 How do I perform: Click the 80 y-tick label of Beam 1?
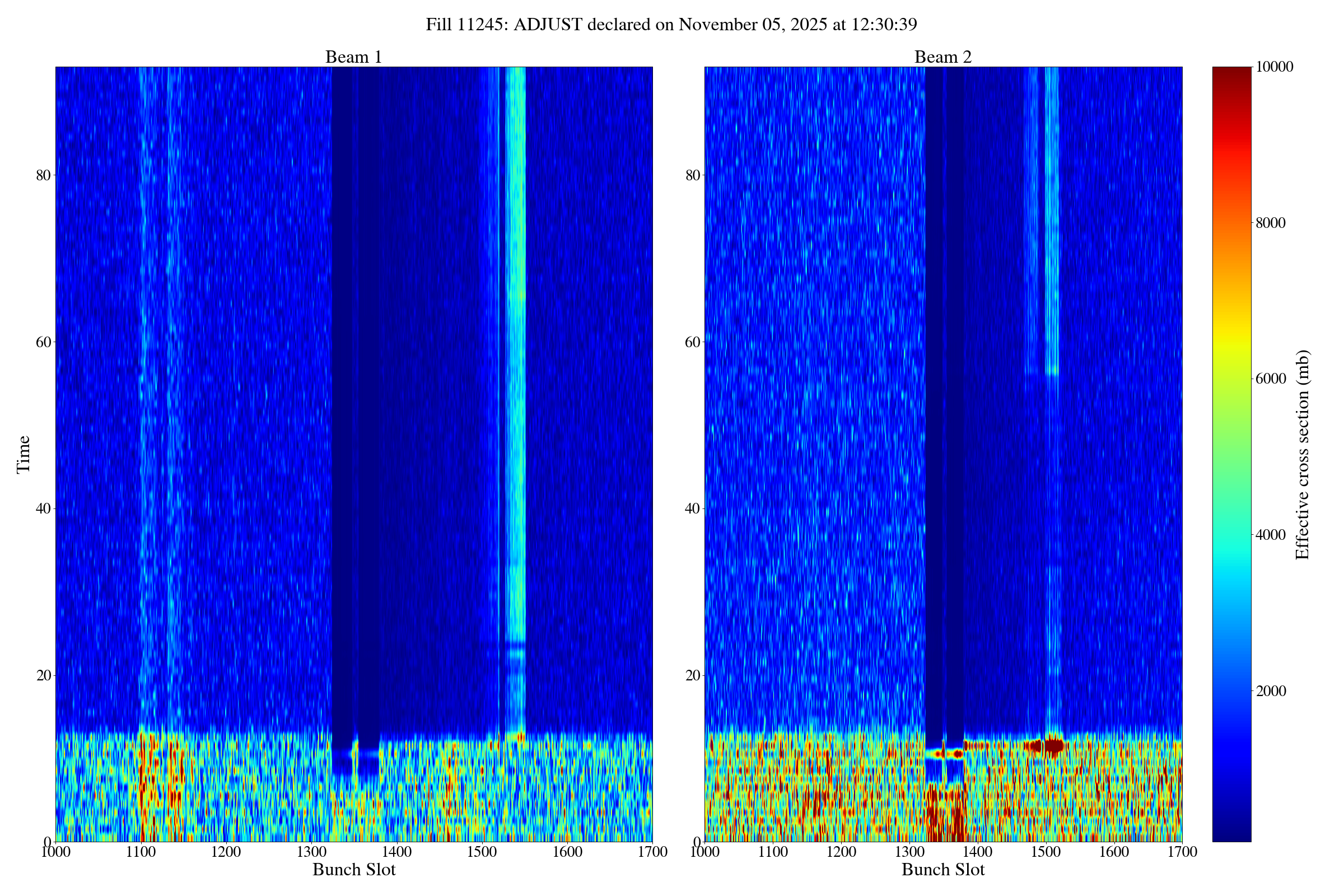pos(44,175)
